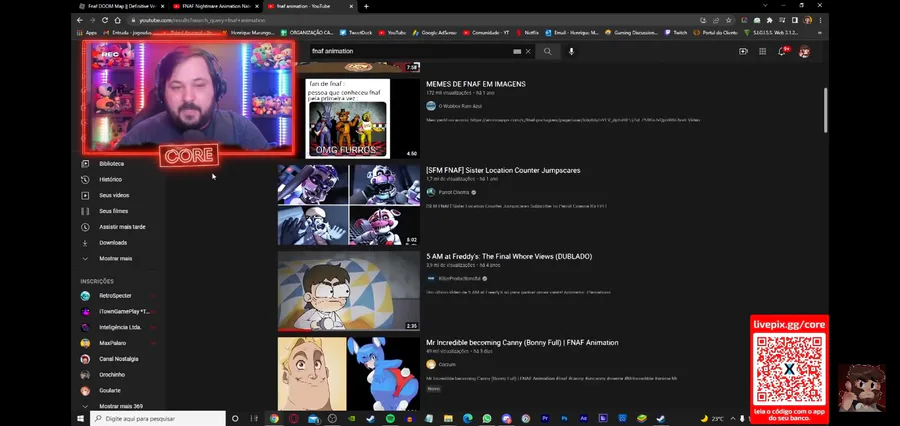Open video title MEMES DE FNAF EM IMAGENS
The width and height of the screenshot is (900, 426).
point(475,84)
